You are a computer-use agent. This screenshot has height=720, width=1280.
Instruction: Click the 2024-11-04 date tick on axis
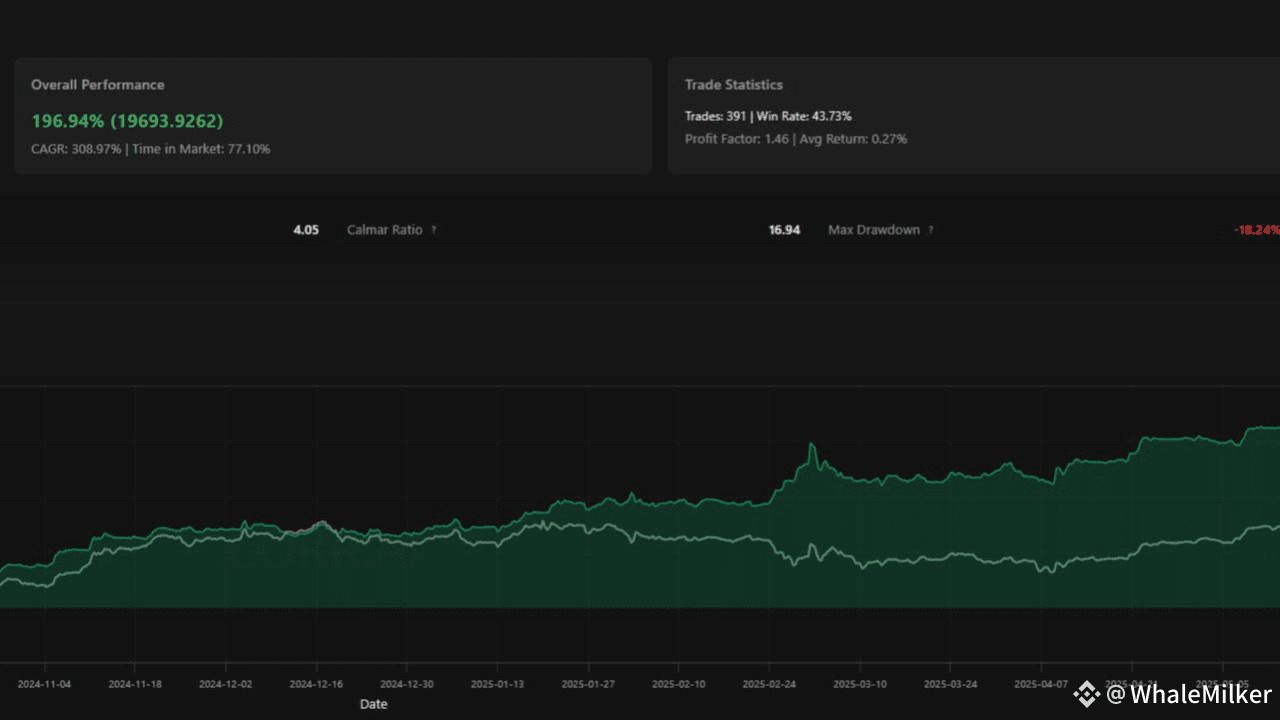tap(45, 684)
